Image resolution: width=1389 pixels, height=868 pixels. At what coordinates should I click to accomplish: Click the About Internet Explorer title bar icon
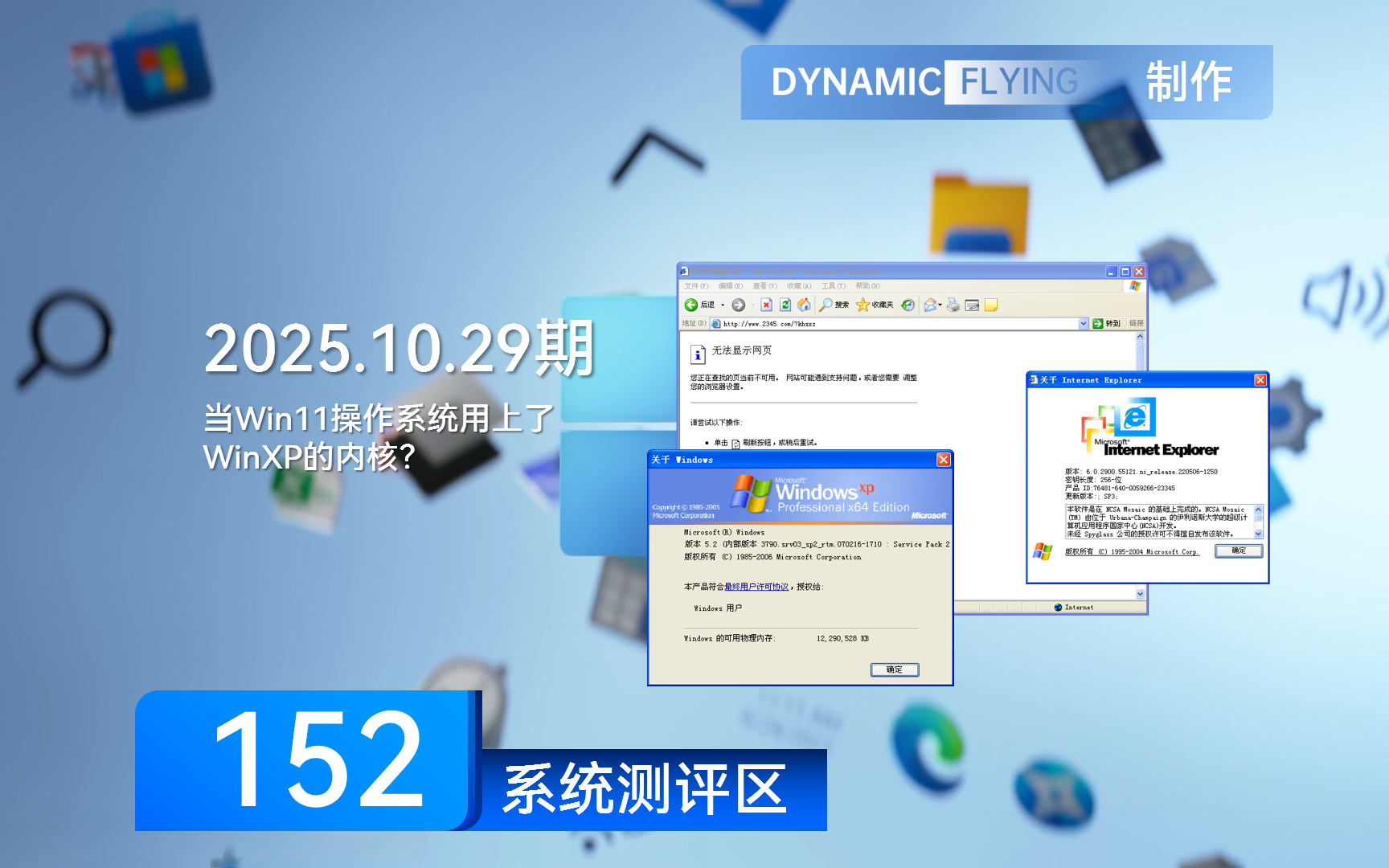point(1034,379)
